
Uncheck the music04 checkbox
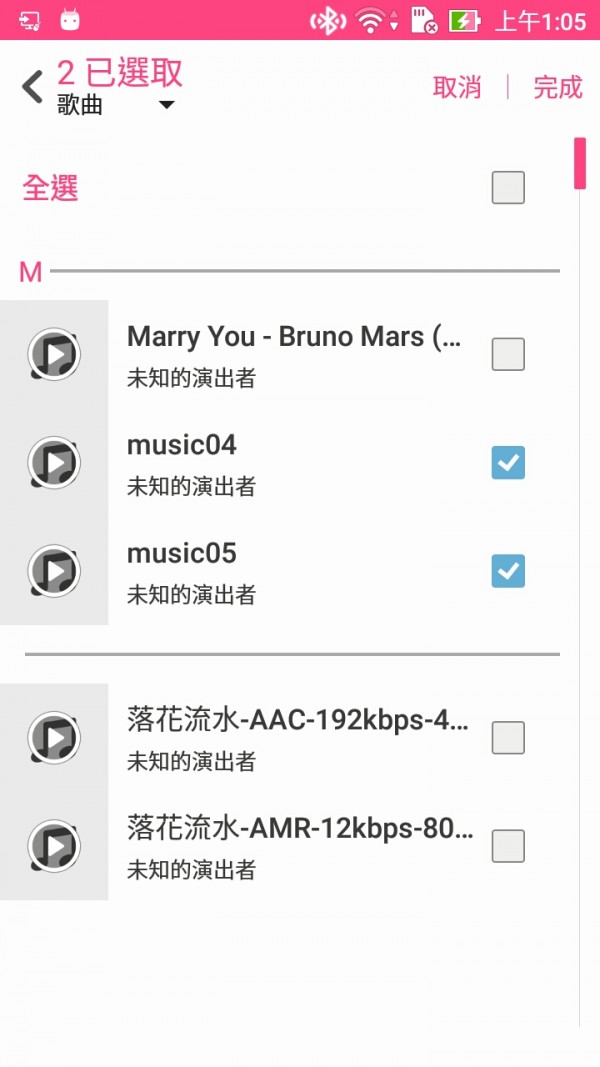point(508,463)
